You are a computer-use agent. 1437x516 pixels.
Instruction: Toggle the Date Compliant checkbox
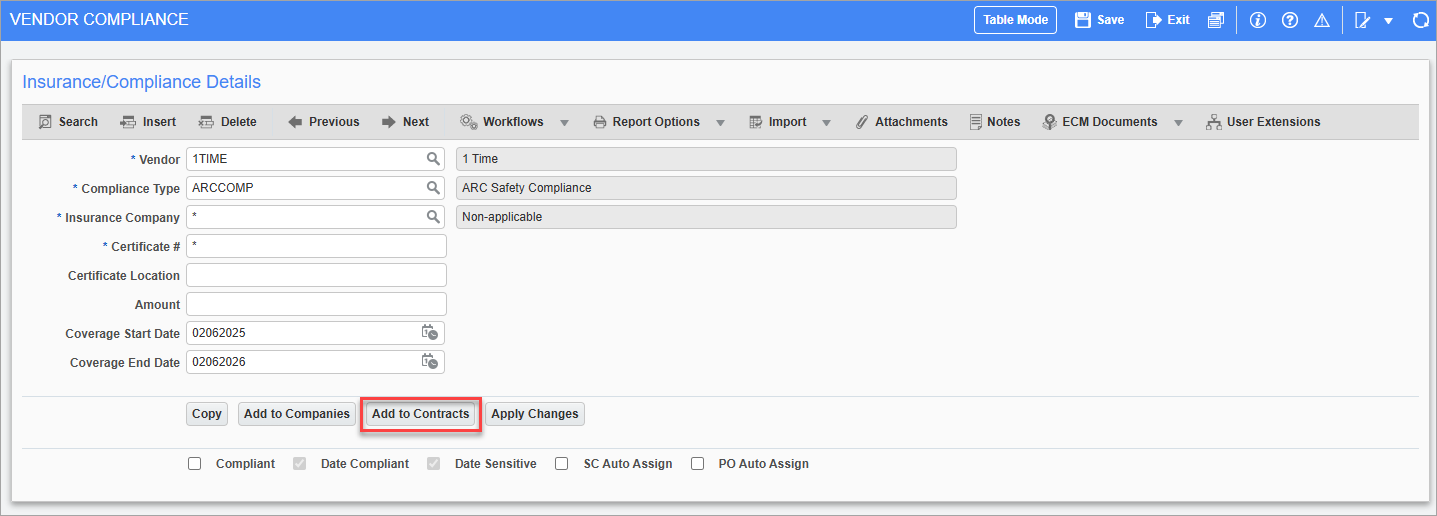[x=299, y=464]
